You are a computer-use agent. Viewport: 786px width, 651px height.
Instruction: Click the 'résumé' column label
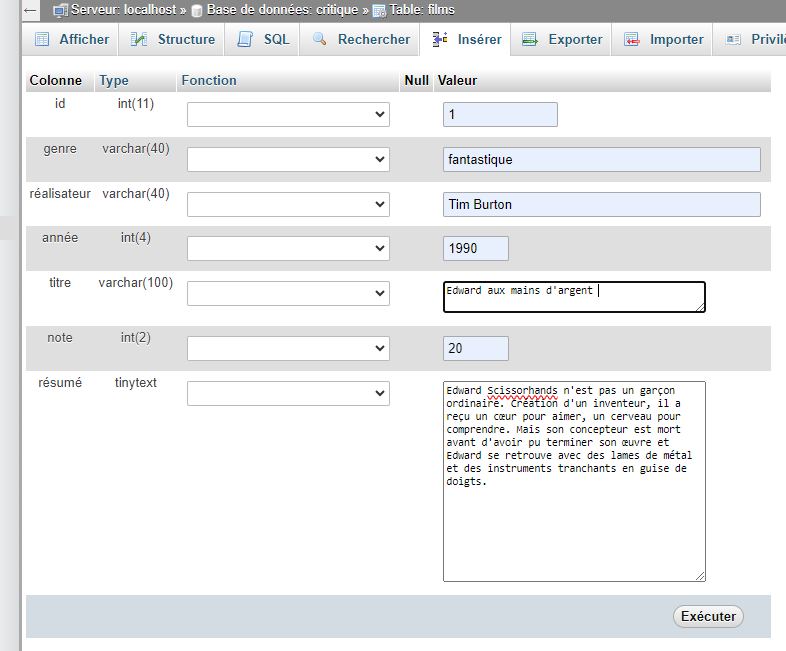60,382
